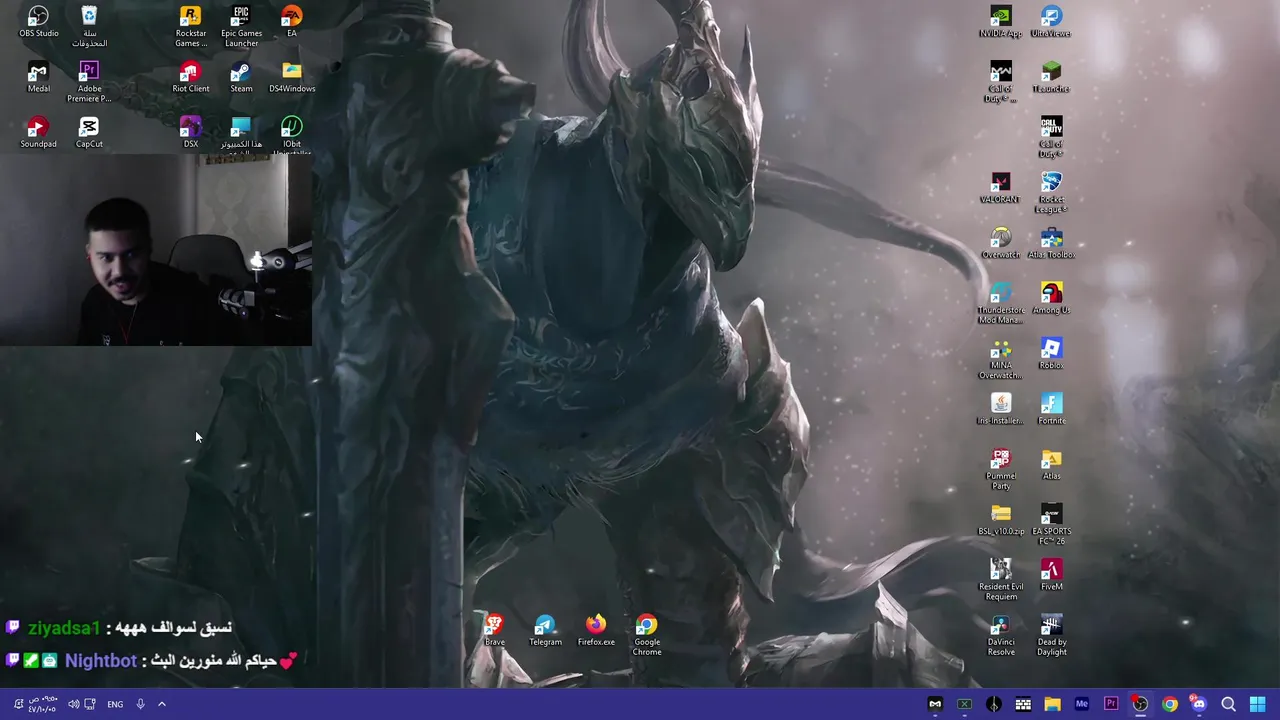The width and height of the screenshot is (1280, 720).
Task: Select the Adobe Premiere Pro desktop shortcut
Action: pyautogui.click(x=89, y=82)
